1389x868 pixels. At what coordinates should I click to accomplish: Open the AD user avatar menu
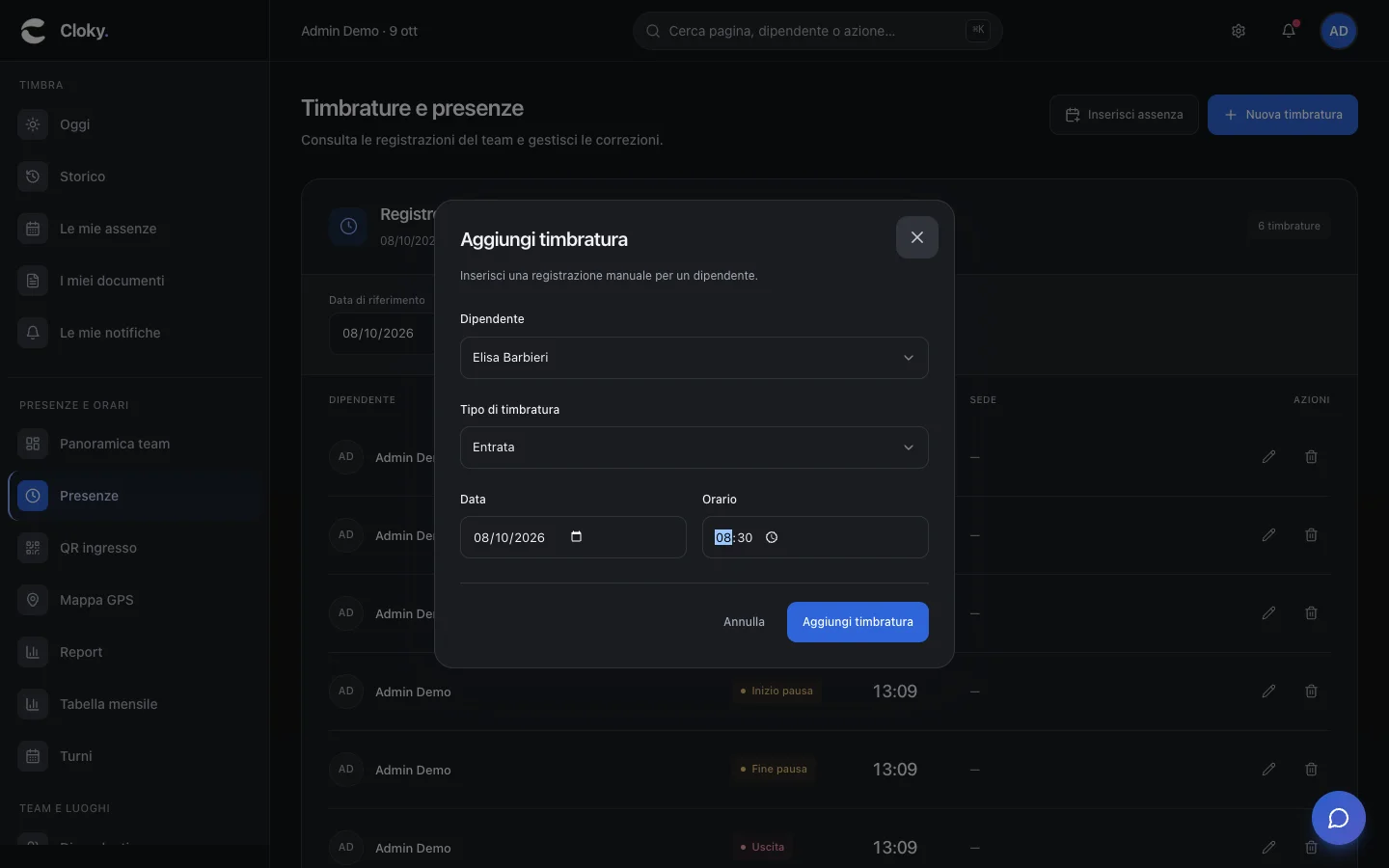click(1339, 31)
